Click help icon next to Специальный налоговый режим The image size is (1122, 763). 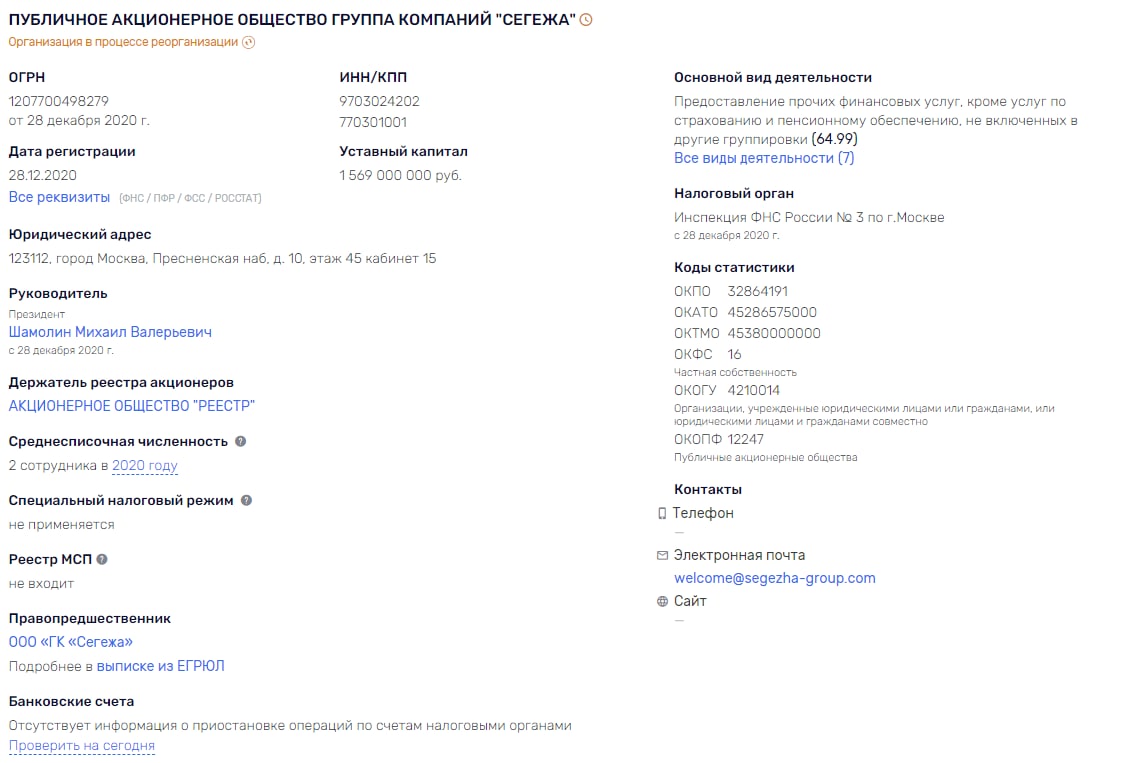[246, 500]
